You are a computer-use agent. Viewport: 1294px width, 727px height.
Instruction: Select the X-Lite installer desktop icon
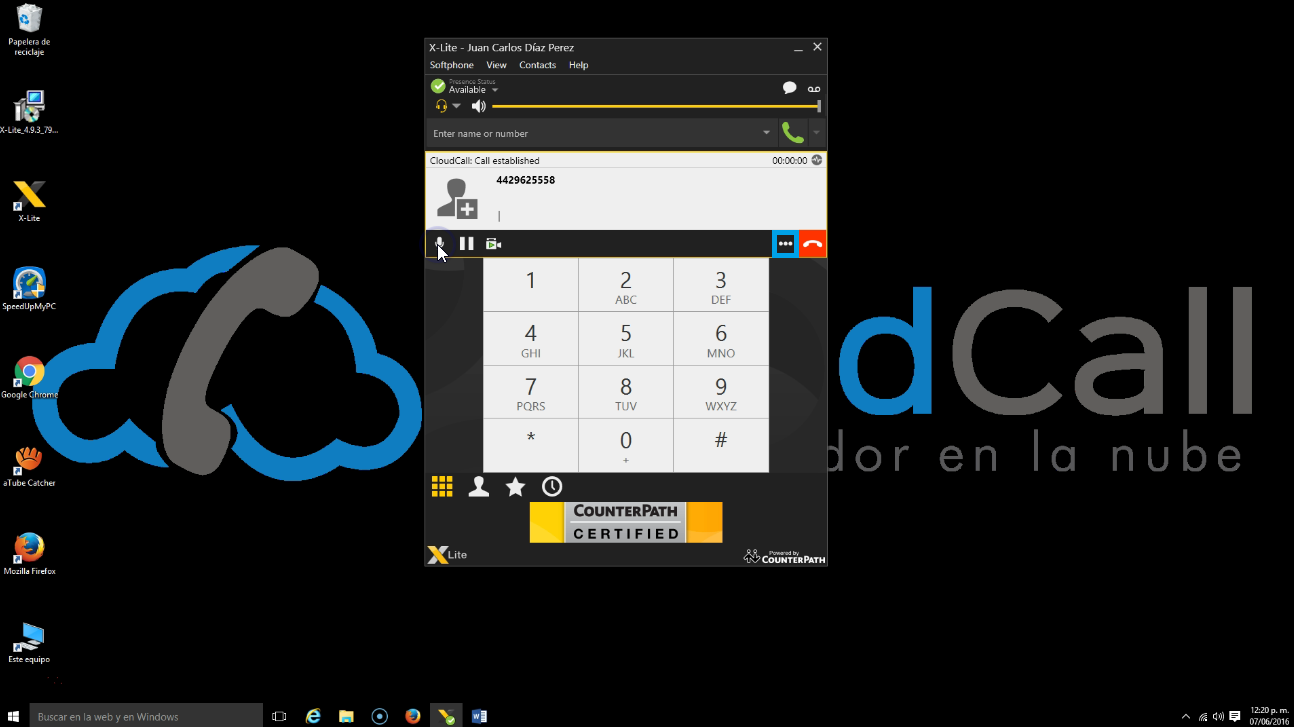[x=29, y=113]
